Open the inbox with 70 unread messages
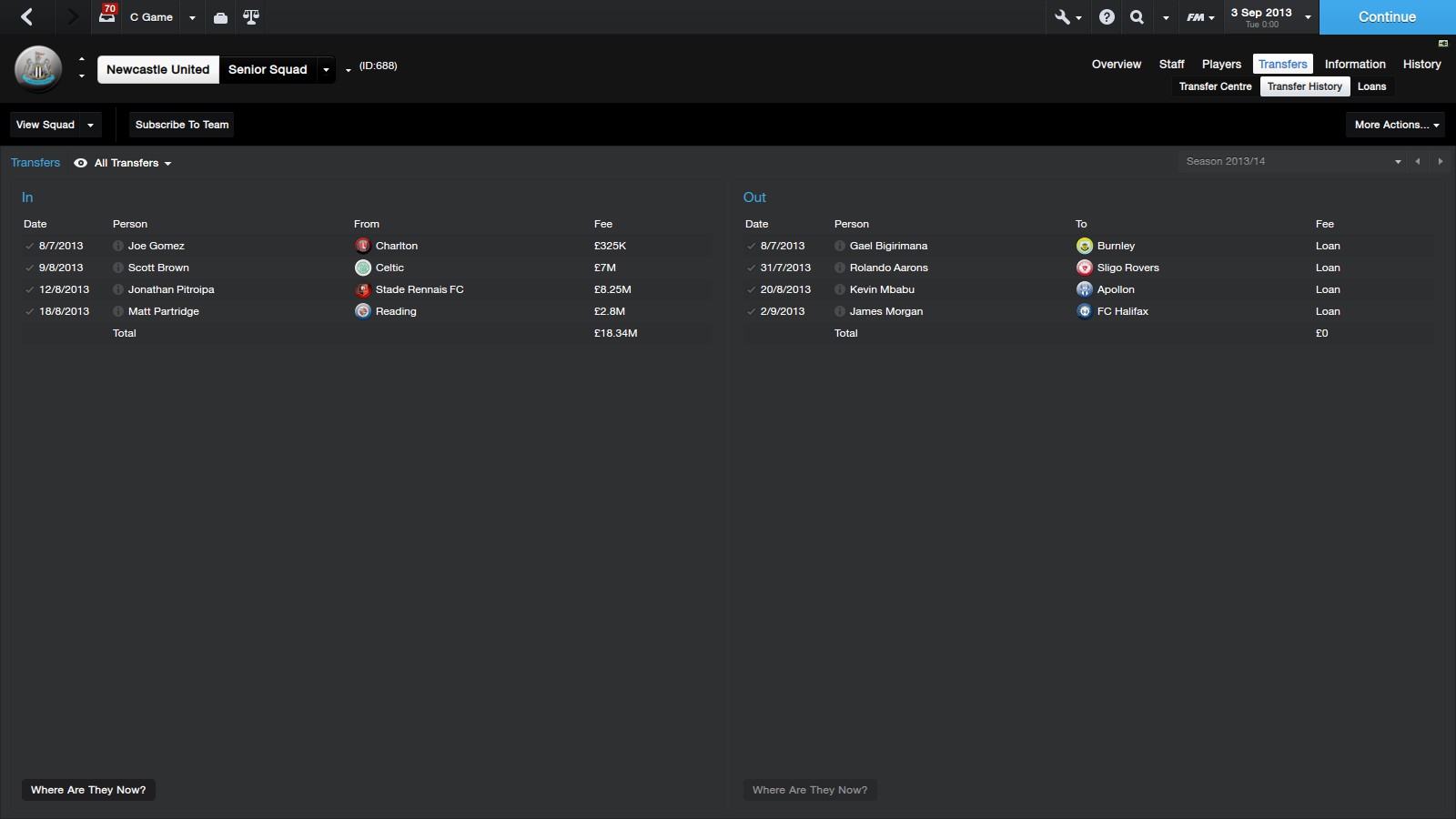 pos(107,15)
